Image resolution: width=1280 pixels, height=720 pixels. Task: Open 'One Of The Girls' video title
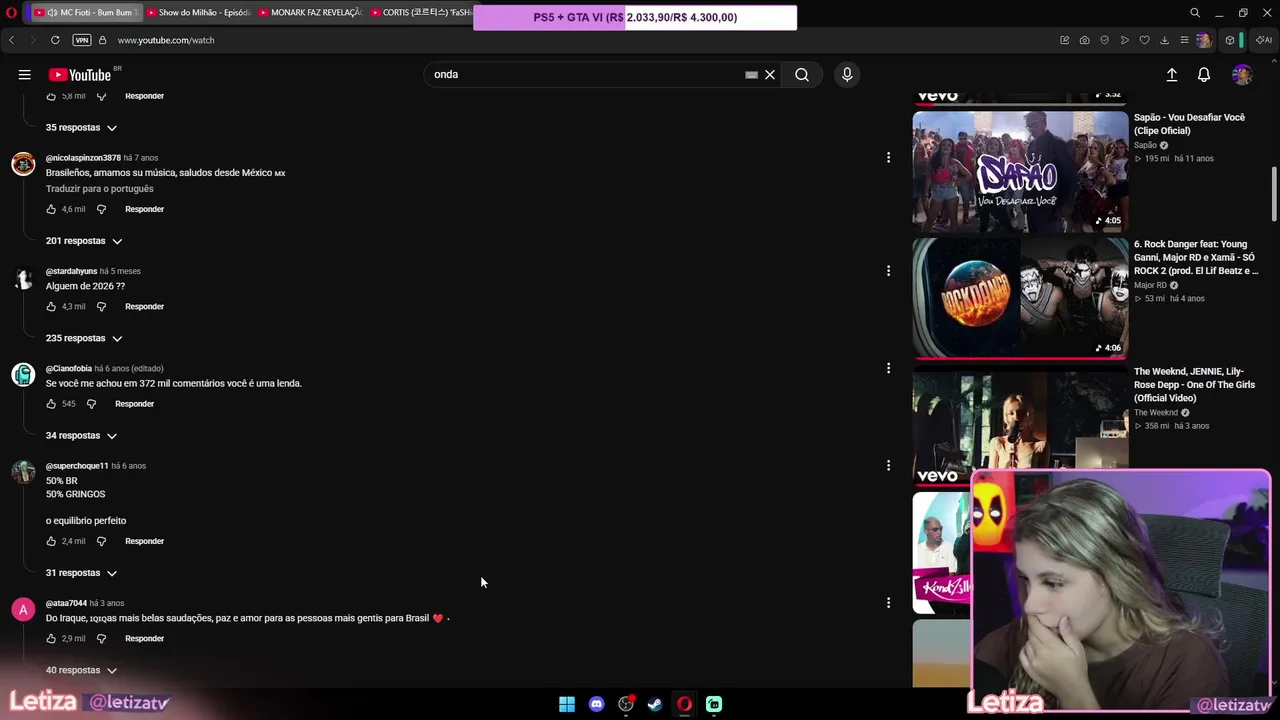coord(1194,385)
